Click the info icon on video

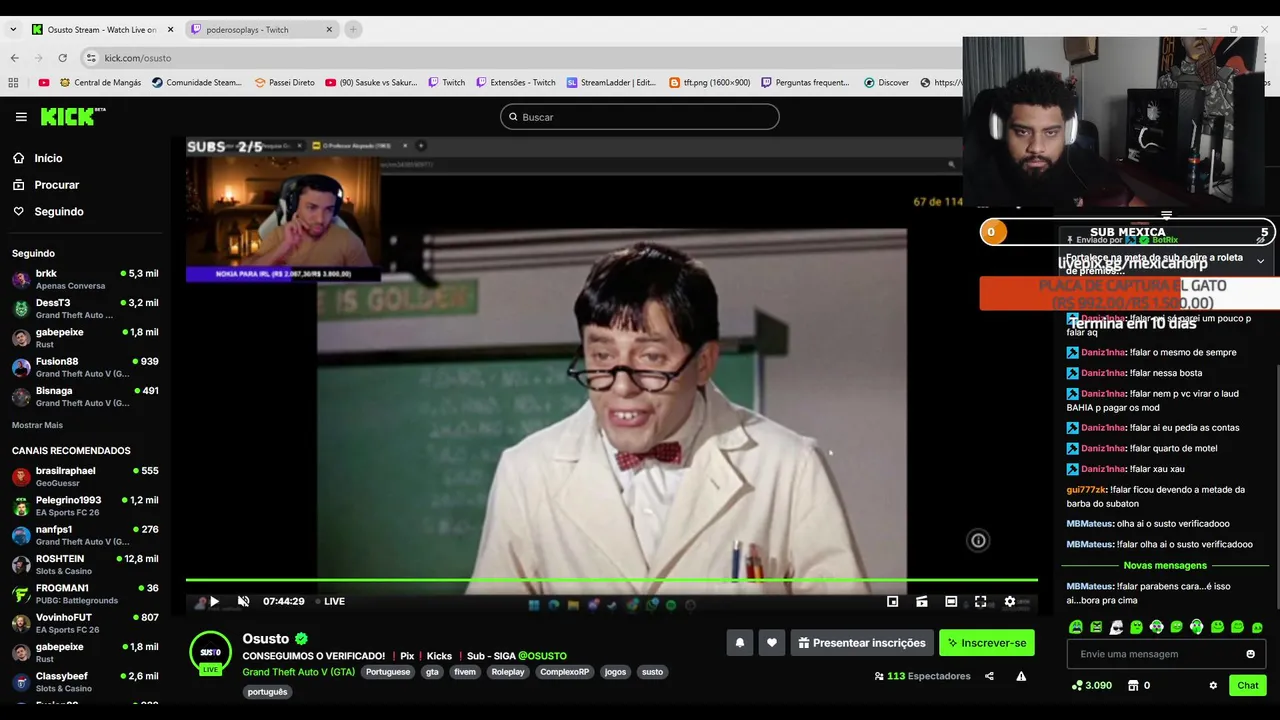[x=978, y=540]
